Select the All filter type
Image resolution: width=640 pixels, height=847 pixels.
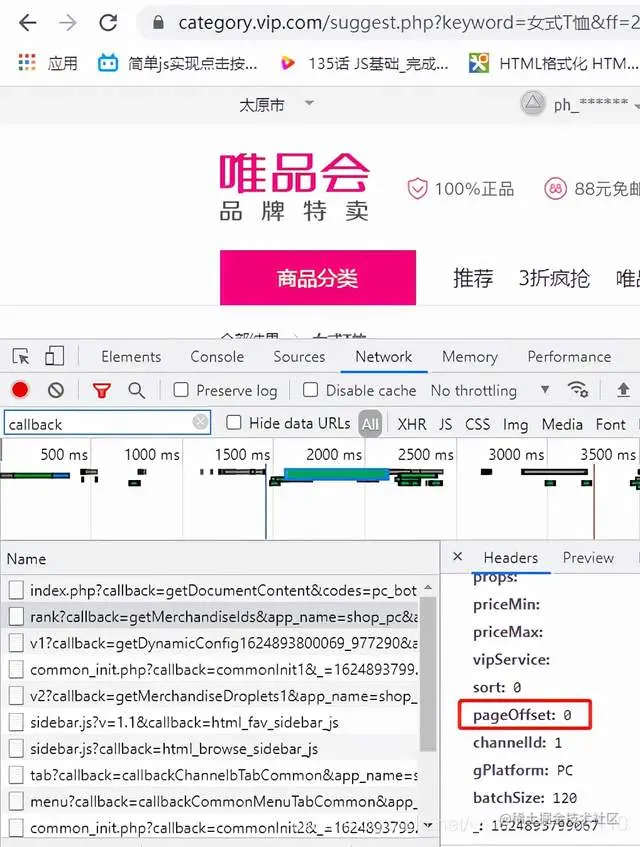370,424
